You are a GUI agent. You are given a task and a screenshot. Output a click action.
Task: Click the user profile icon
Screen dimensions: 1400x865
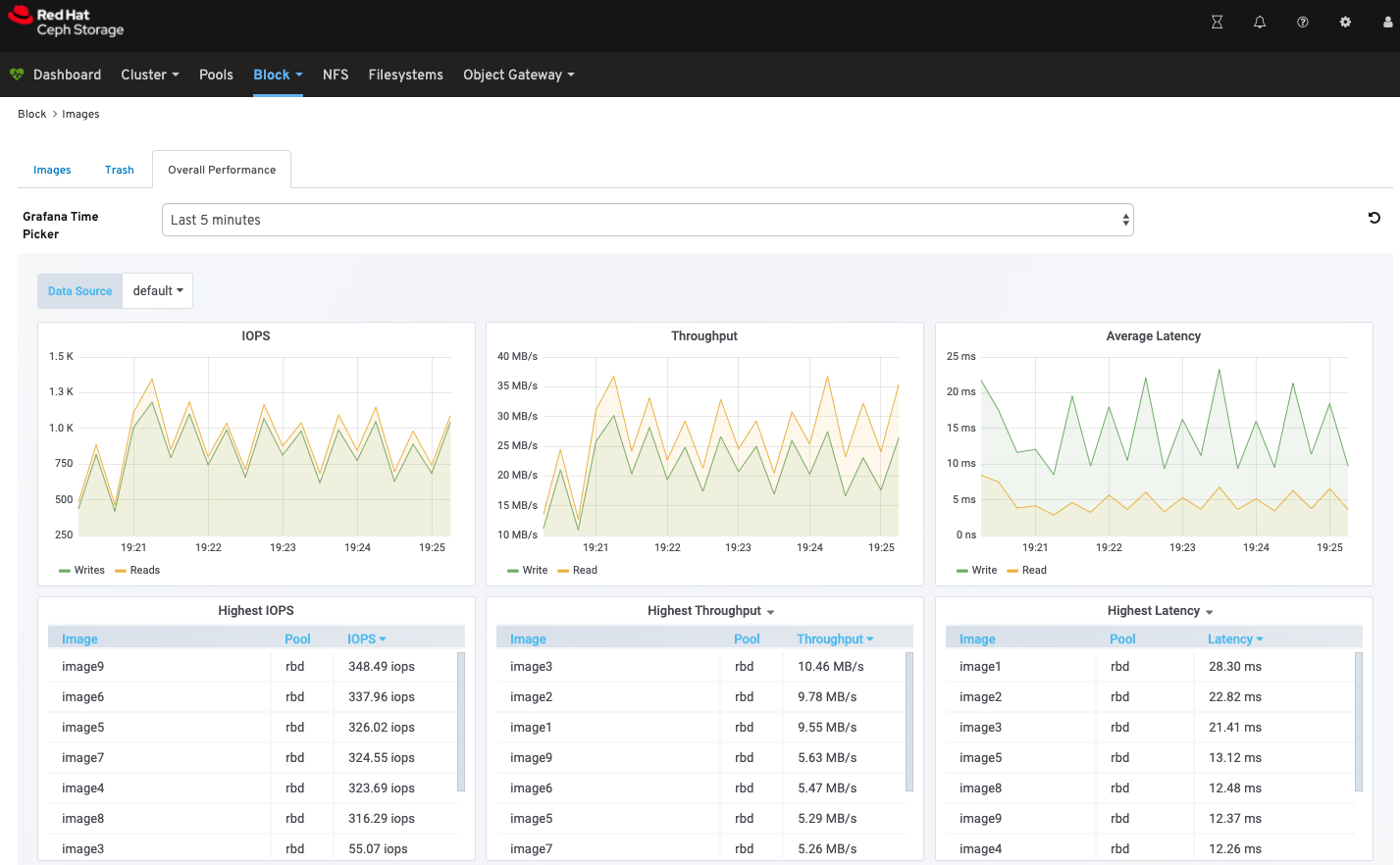[1387, 23]
